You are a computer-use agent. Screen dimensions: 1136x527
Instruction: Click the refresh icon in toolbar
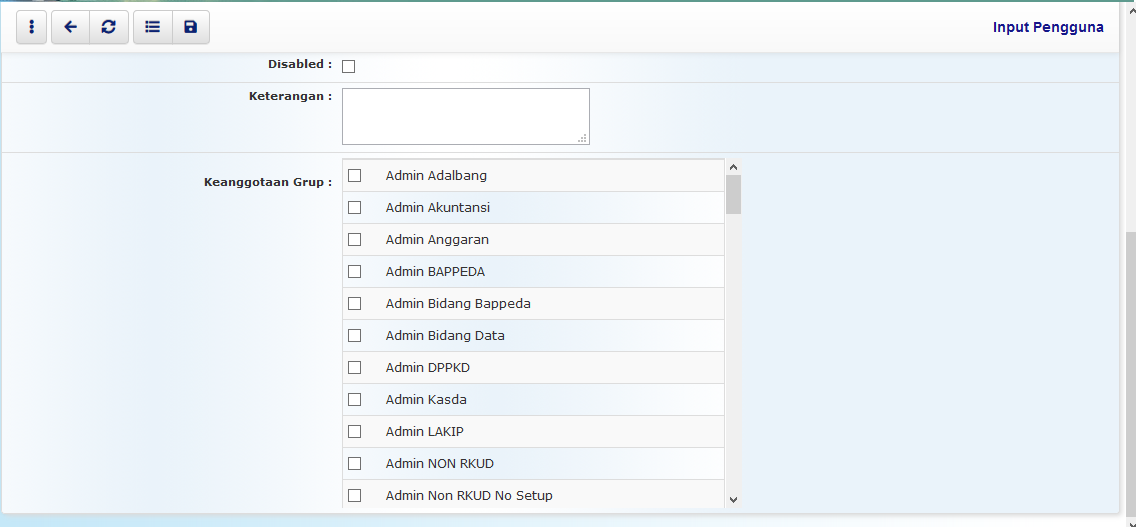point(108,27)
